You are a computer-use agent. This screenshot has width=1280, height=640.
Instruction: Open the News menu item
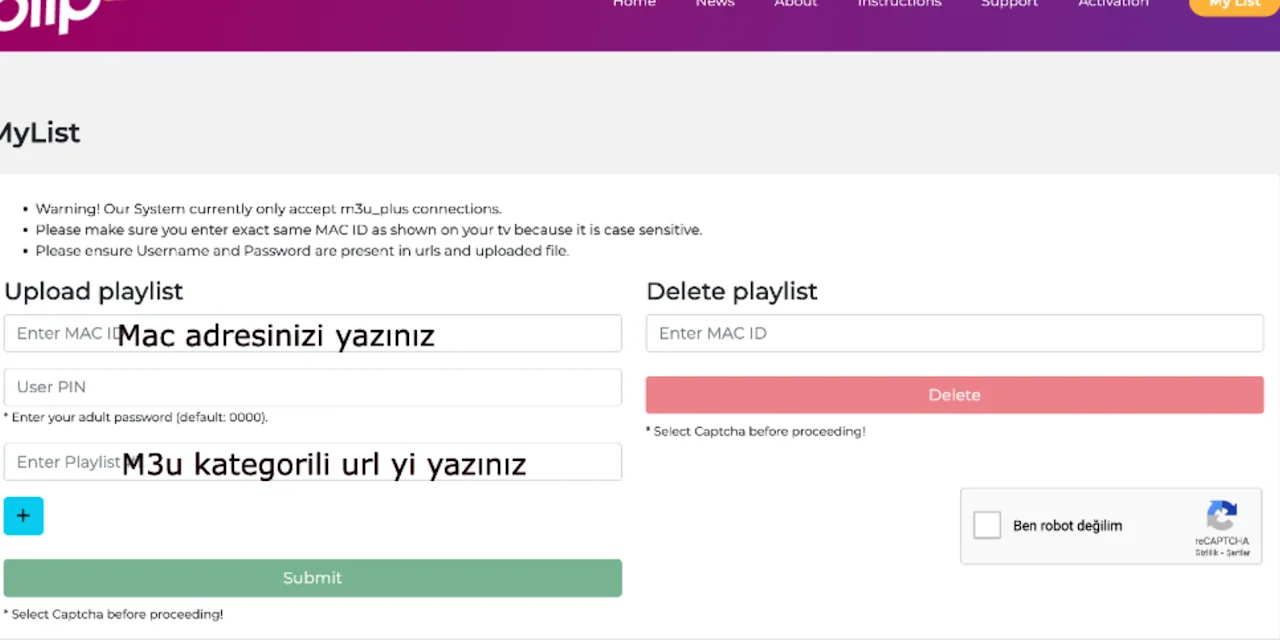pos(715,4)
